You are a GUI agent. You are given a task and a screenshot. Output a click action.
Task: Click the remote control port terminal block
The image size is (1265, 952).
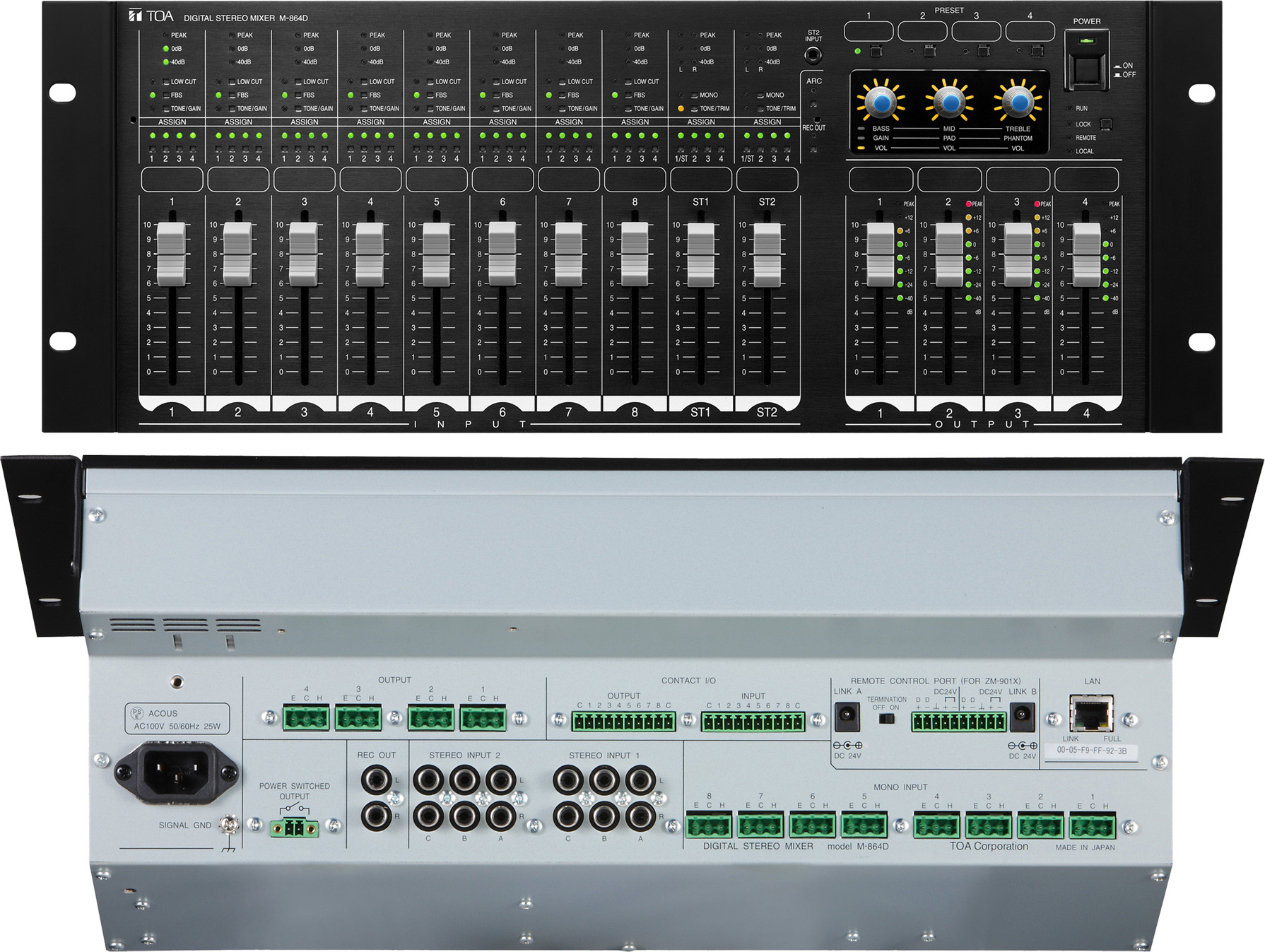[x=958, y=722]
